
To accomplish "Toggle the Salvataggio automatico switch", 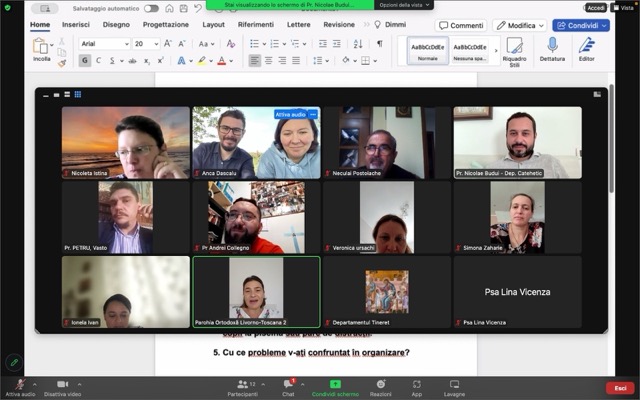I will click(151, 8).
